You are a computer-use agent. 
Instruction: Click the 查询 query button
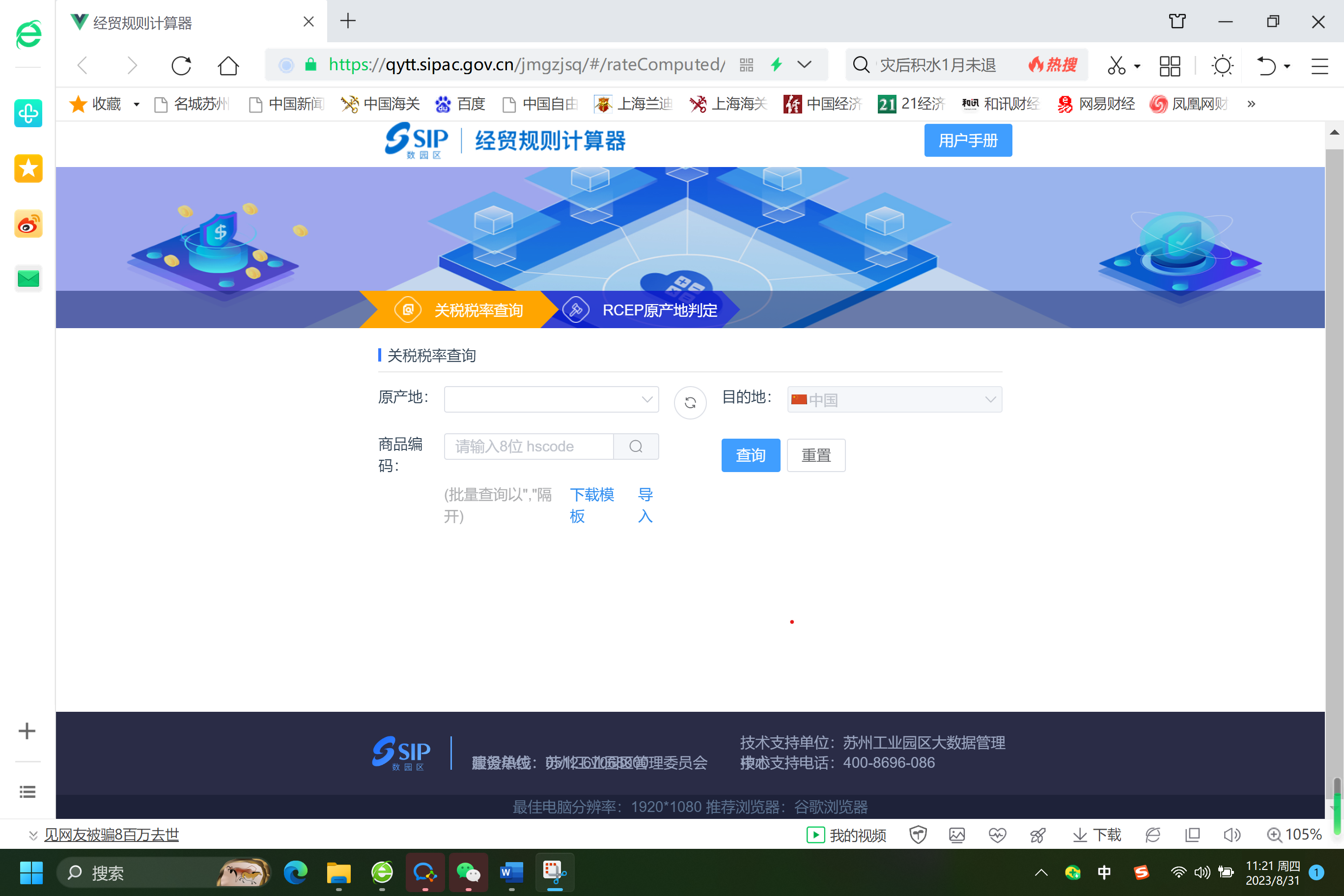(x=750, y=455)
